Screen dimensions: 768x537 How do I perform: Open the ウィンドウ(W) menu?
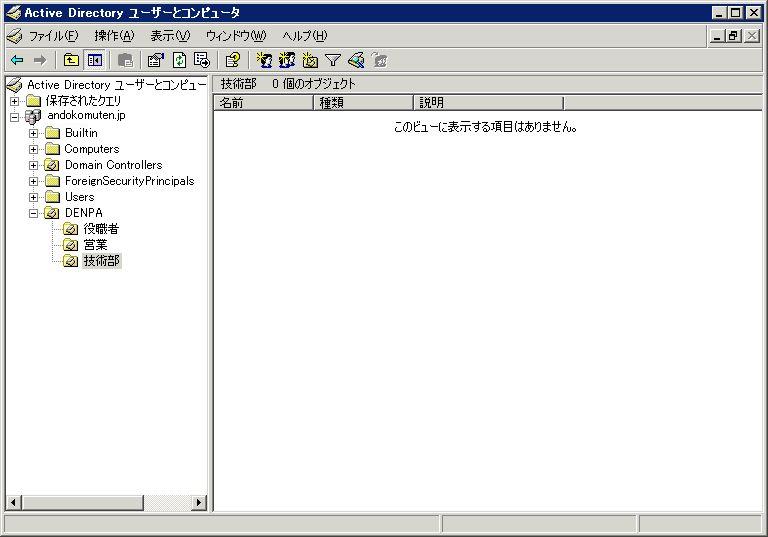(x=236, y=36)
